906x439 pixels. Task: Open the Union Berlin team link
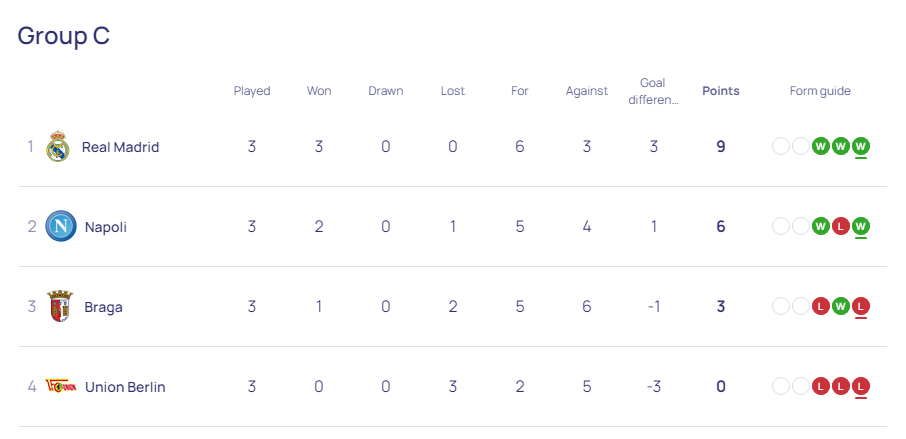(x=125, y=387)
